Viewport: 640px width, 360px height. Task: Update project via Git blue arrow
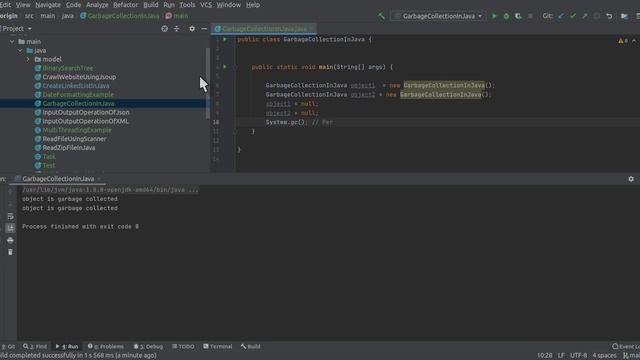561,16
